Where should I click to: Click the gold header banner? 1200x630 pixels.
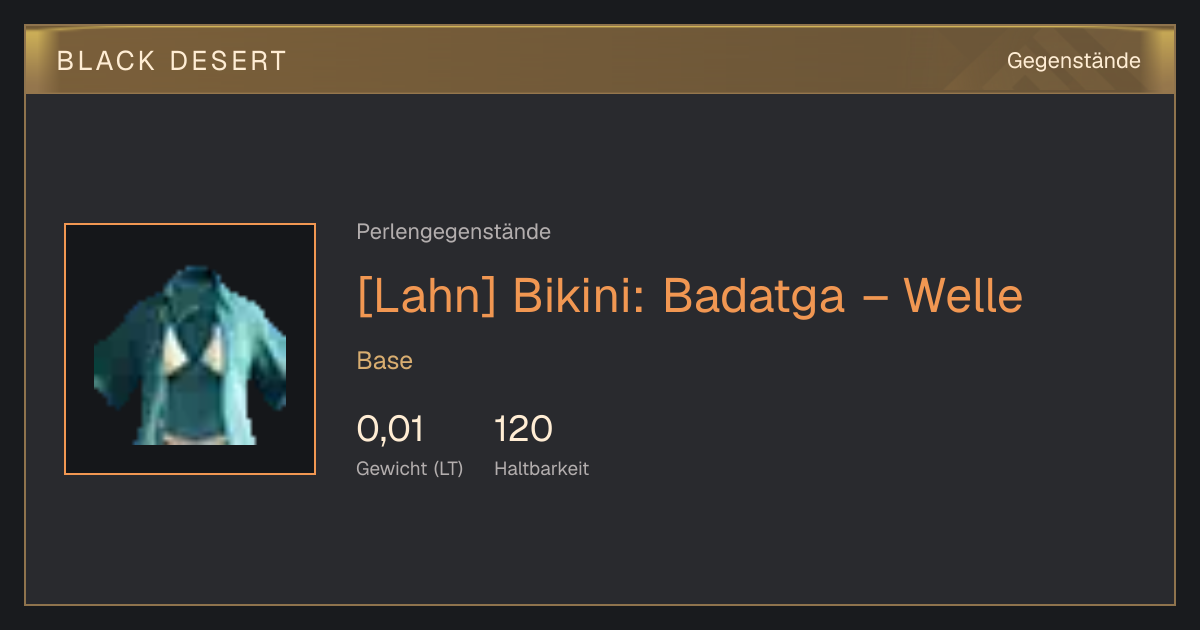pyautogui.click(x=600, y=60)
